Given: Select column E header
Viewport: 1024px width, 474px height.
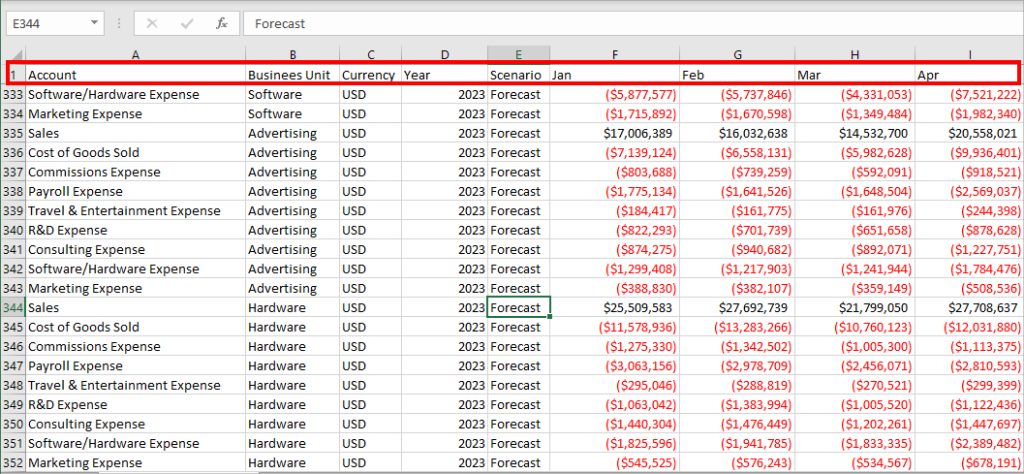Looking at the screenshot, I should pyautogui.click(x=519, y=54).
